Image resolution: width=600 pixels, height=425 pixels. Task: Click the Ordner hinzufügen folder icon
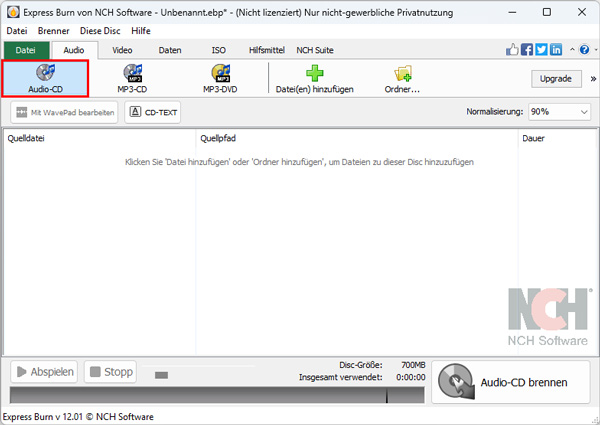coord(403,73)
